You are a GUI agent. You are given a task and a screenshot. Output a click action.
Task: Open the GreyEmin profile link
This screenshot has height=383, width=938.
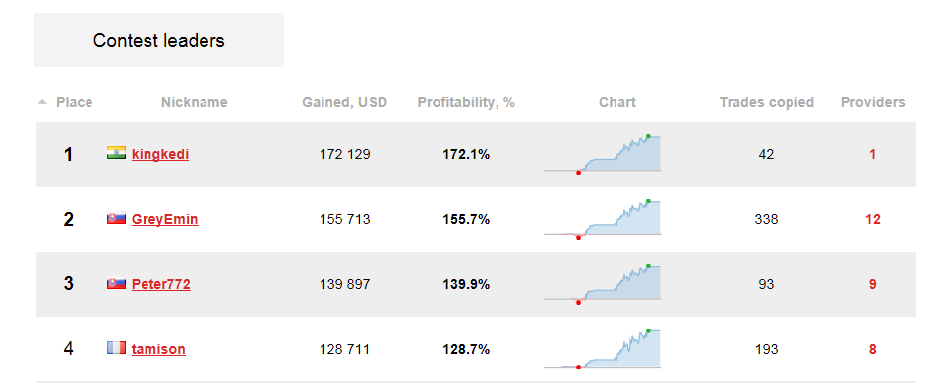165,219
